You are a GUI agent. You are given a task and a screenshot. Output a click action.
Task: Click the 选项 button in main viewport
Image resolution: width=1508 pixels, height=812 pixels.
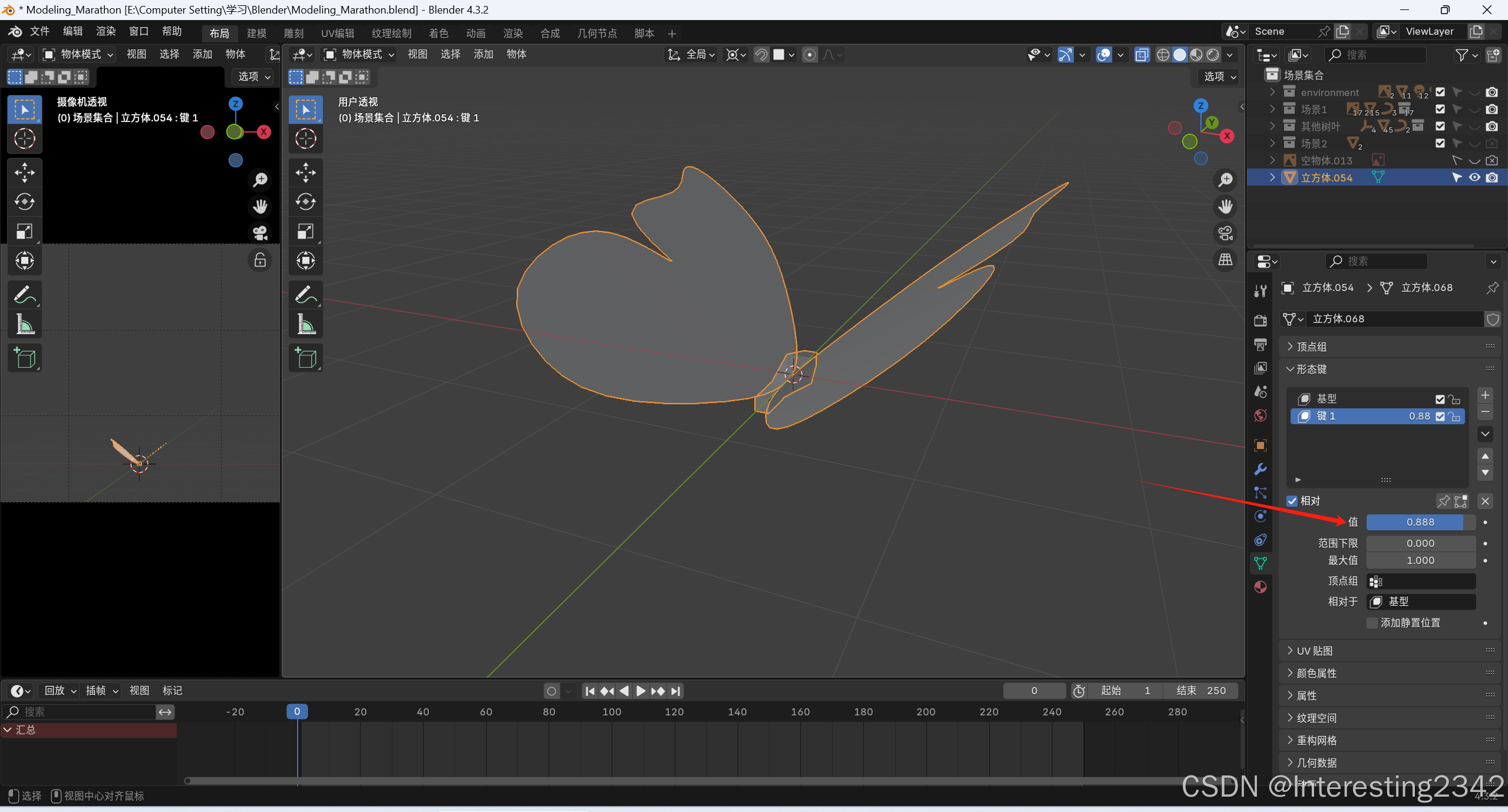coord(1219,77)
